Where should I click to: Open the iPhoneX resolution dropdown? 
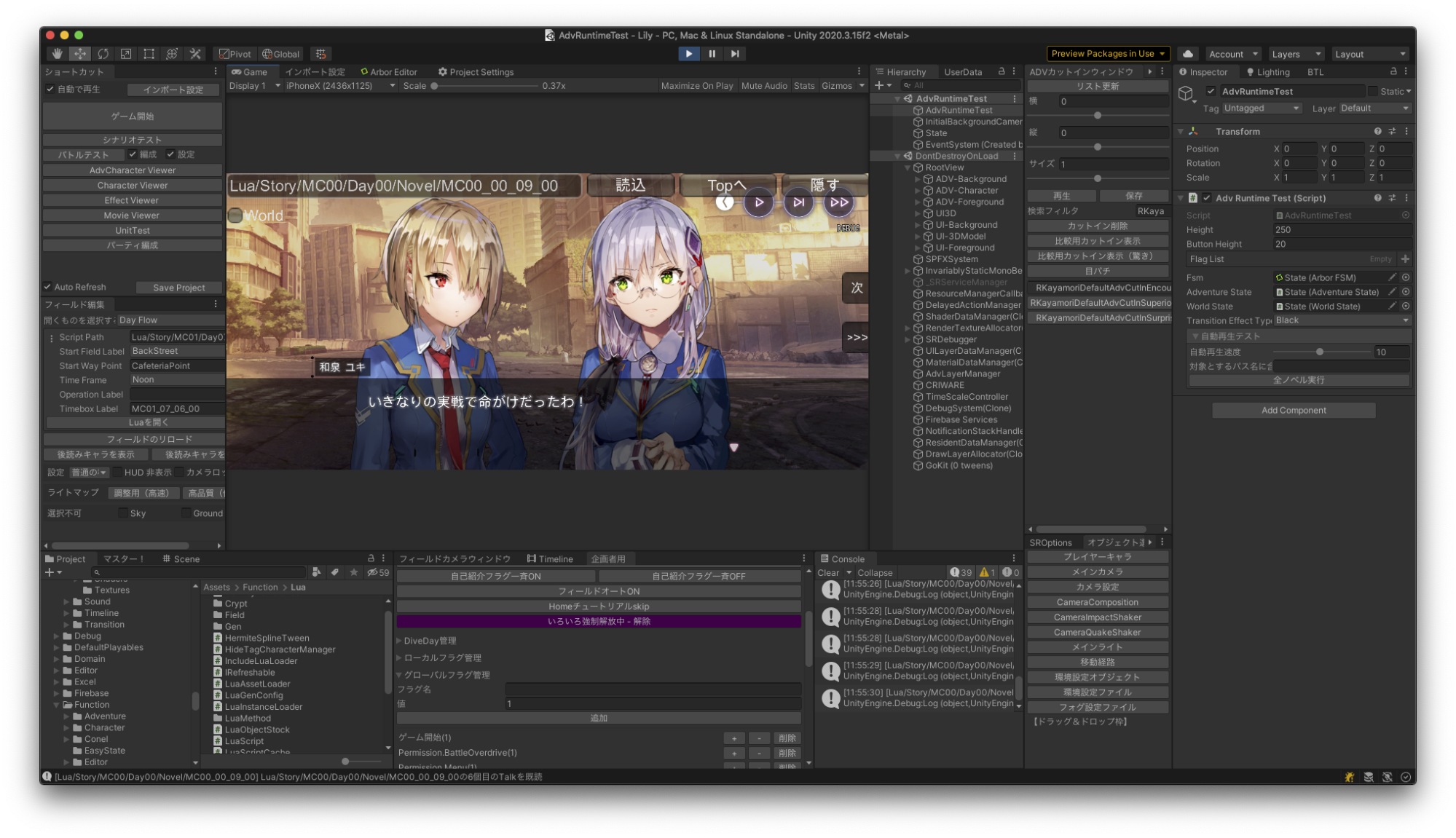coord(339,85)
